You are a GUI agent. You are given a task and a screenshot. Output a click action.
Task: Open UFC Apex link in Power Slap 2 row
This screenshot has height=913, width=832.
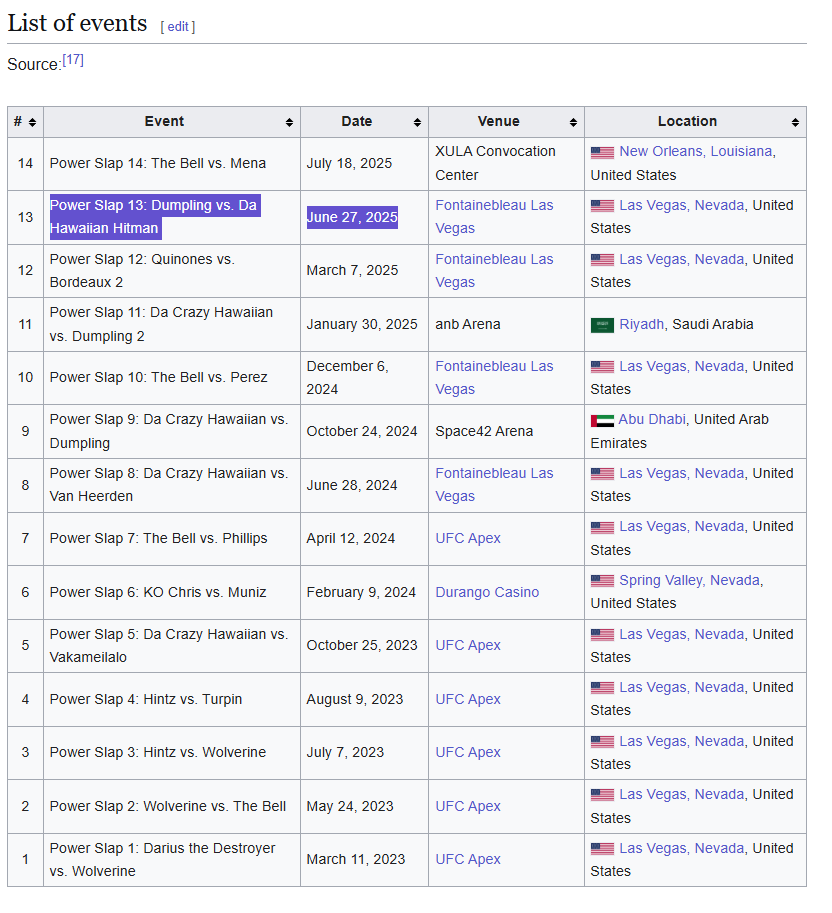[468, 806]
